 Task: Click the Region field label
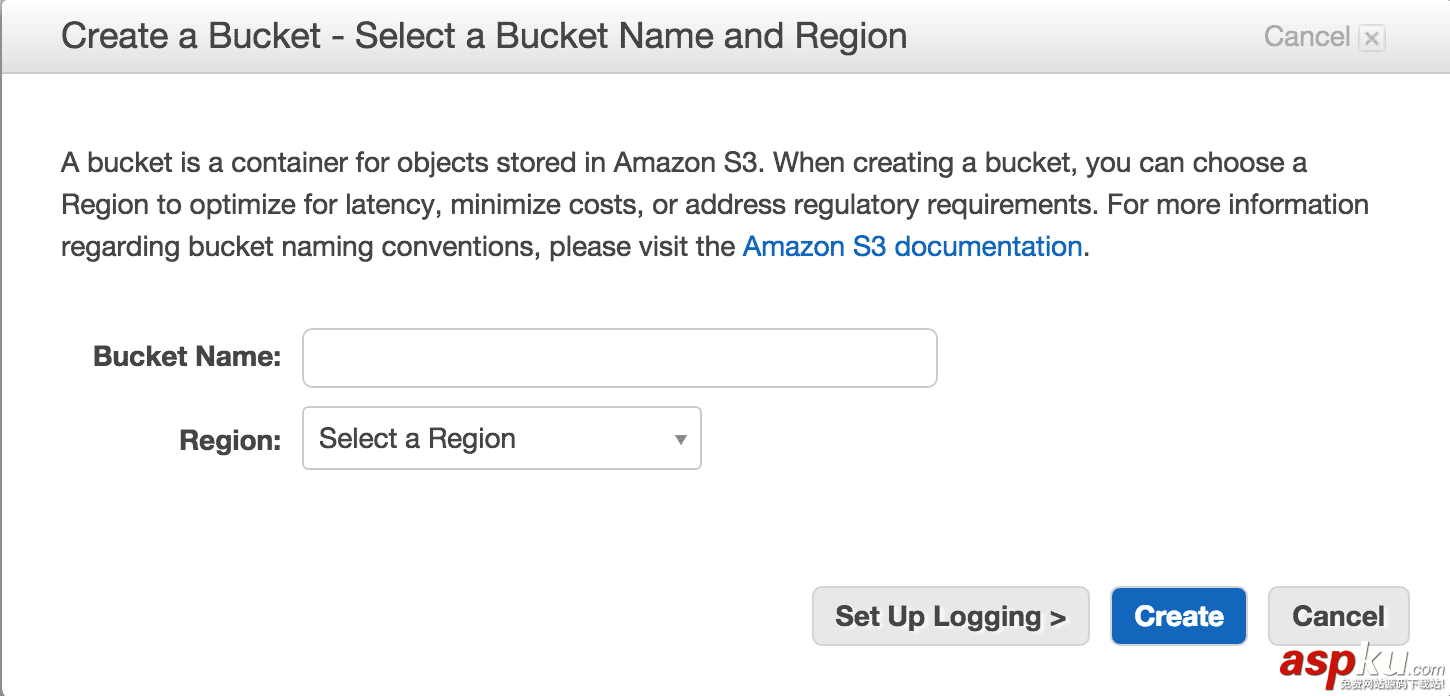pos(230,440)
